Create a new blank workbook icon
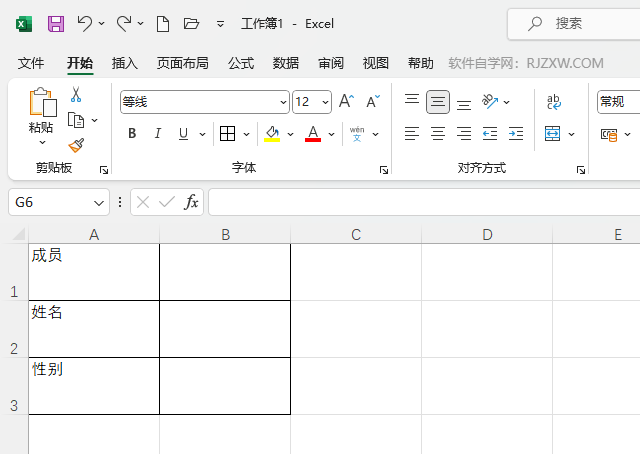 tap(163, 24)
